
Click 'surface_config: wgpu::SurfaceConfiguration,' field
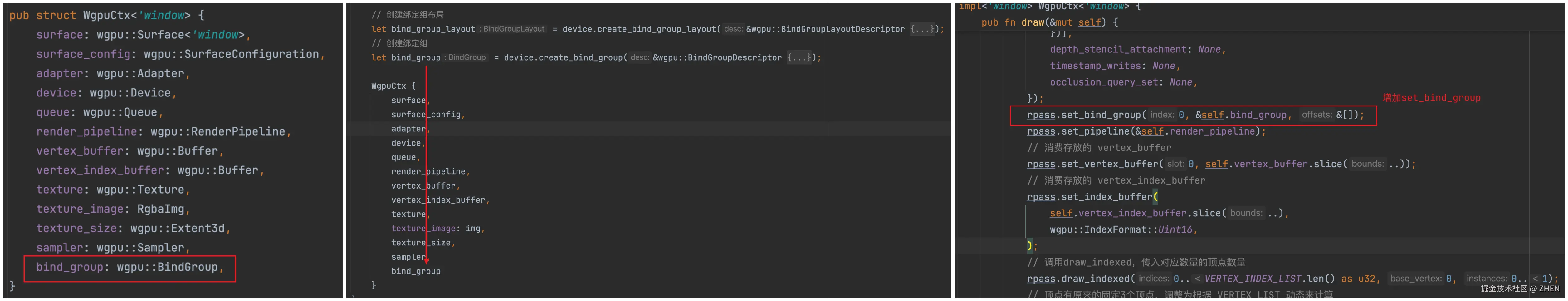[180, 54]
